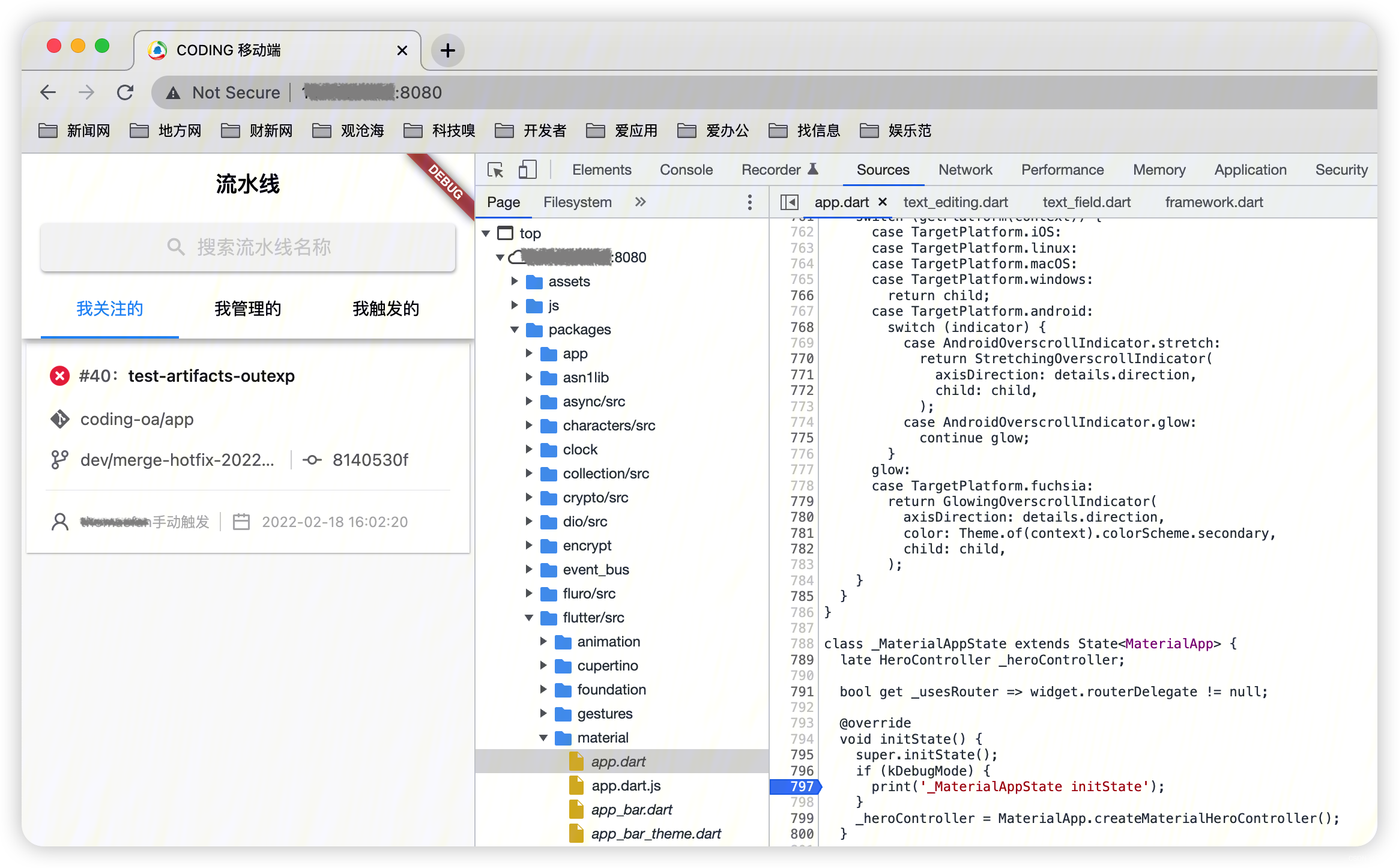This screenshot has height=868, width=1399.
Task: Click the search magnifier icon in 流水线
Action: point(175,247)
